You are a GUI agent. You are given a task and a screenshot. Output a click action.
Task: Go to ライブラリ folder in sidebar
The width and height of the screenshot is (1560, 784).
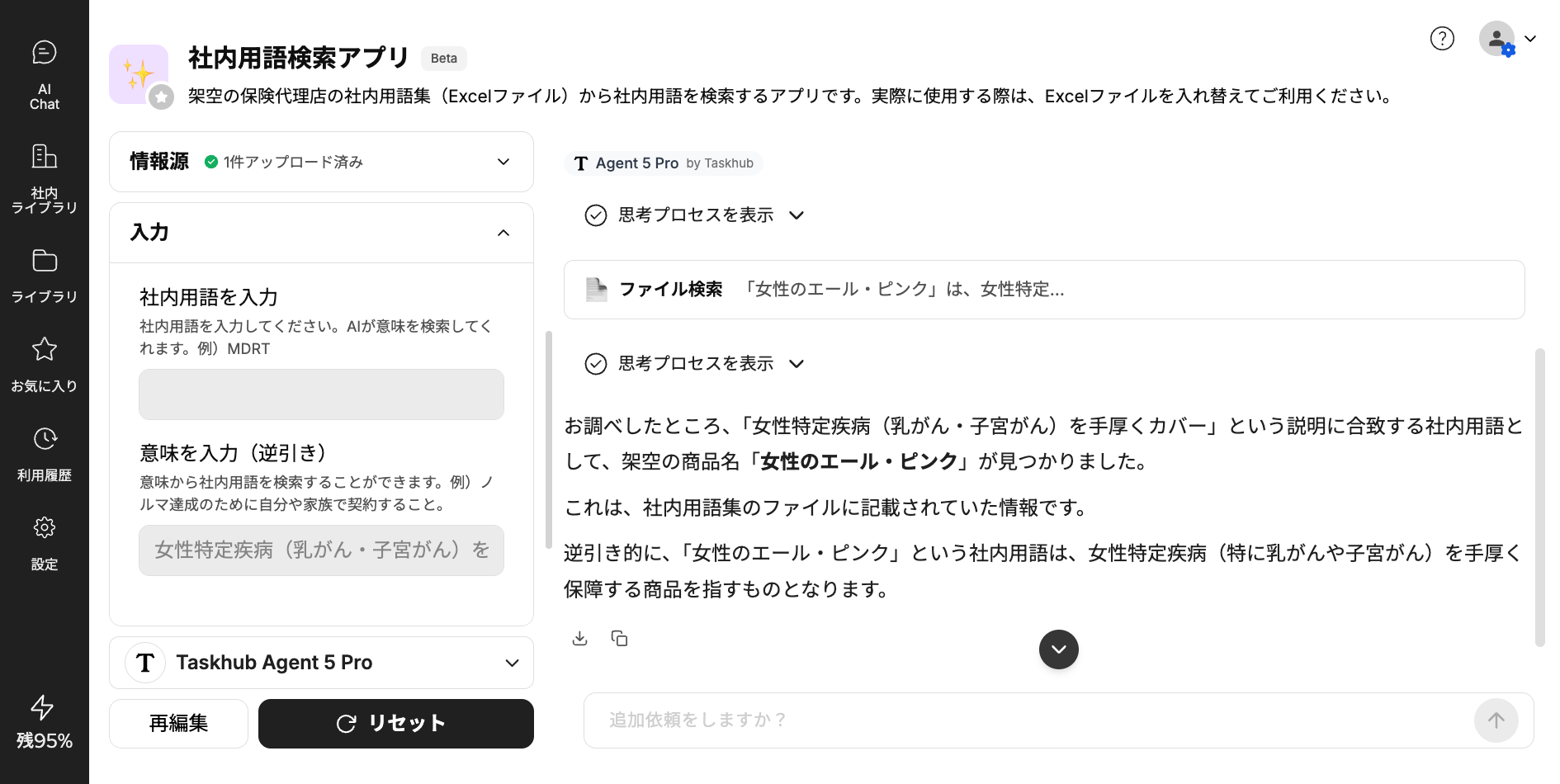click(x=45, y=275)
